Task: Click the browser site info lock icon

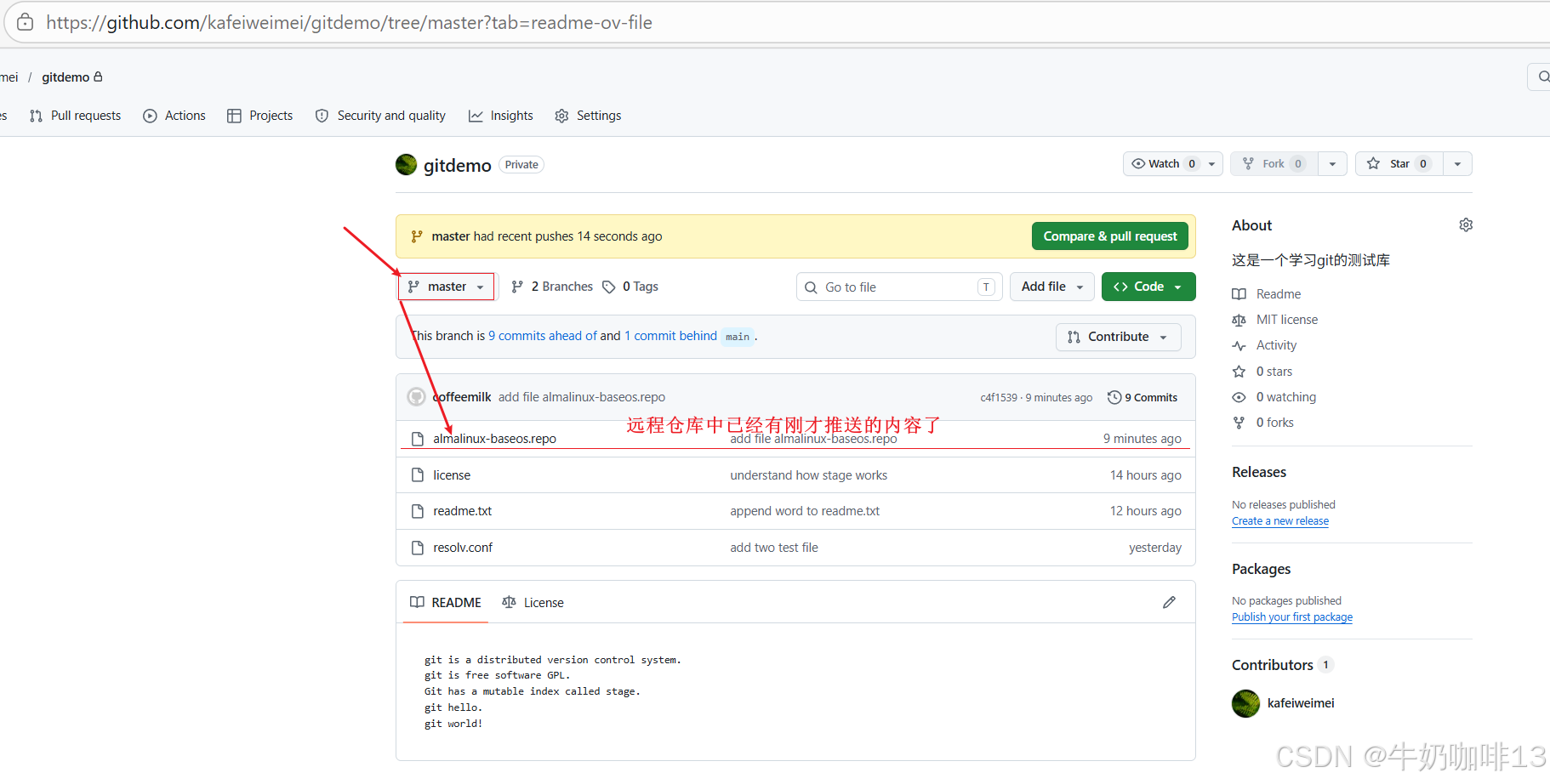Action: (x=26, y=22)
